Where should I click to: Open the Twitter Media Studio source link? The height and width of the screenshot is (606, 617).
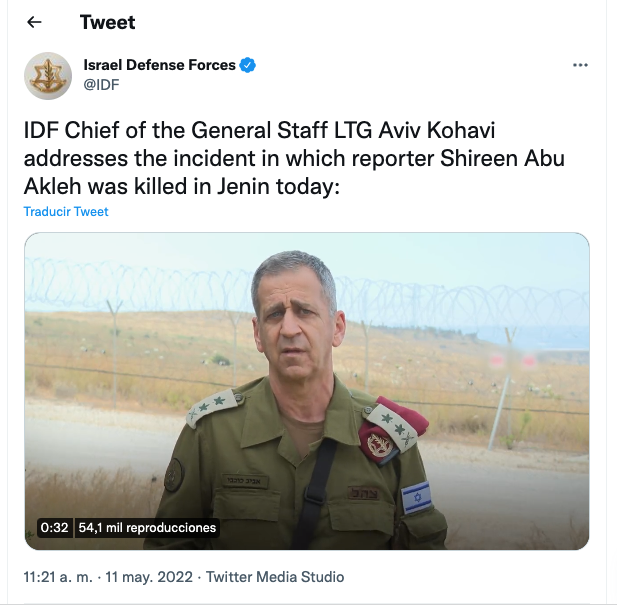(x=275, y=577)
